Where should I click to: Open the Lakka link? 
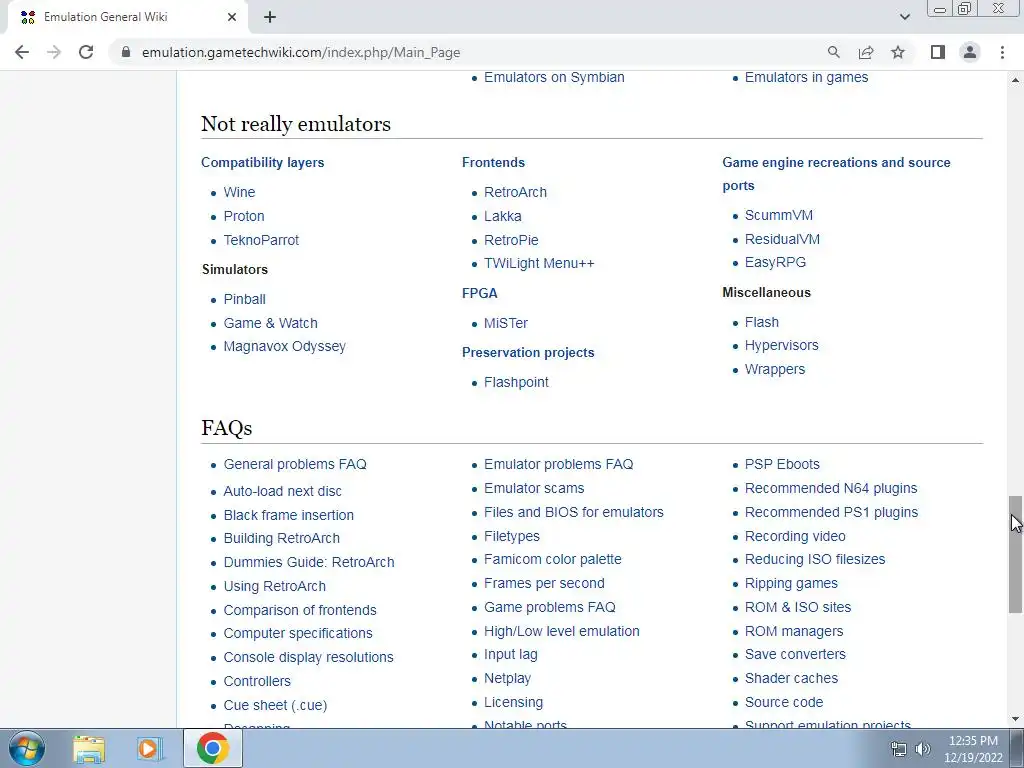pos(502,216)
